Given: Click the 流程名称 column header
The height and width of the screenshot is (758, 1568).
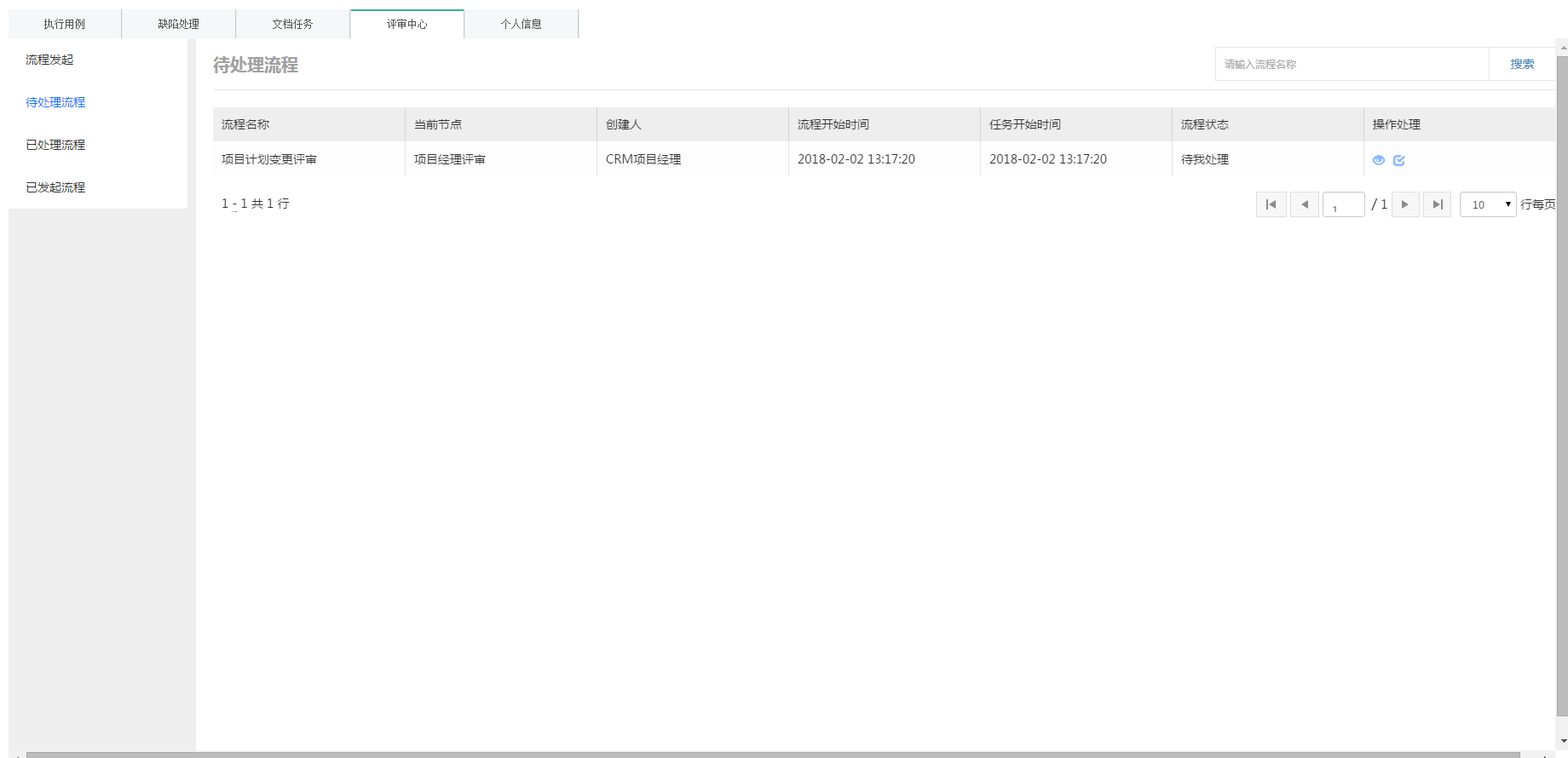Looking at the screenshot, I should click(x=245, y=124).
